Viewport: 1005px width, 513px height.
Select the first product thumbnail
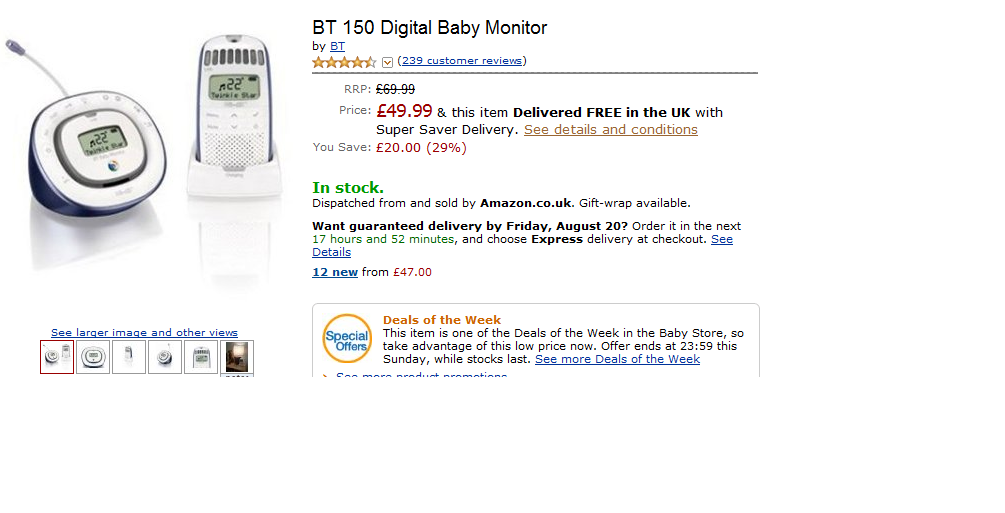(57, 357)
